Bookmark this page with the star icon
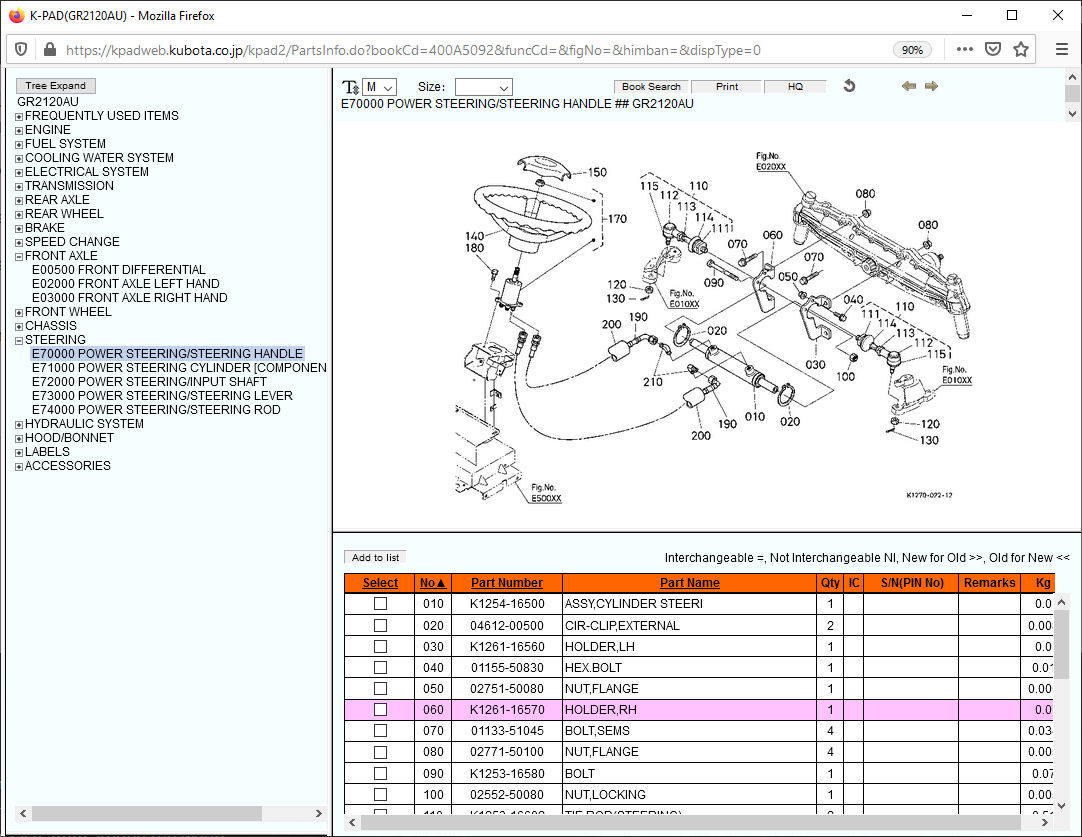 (x=1021, y=49)
